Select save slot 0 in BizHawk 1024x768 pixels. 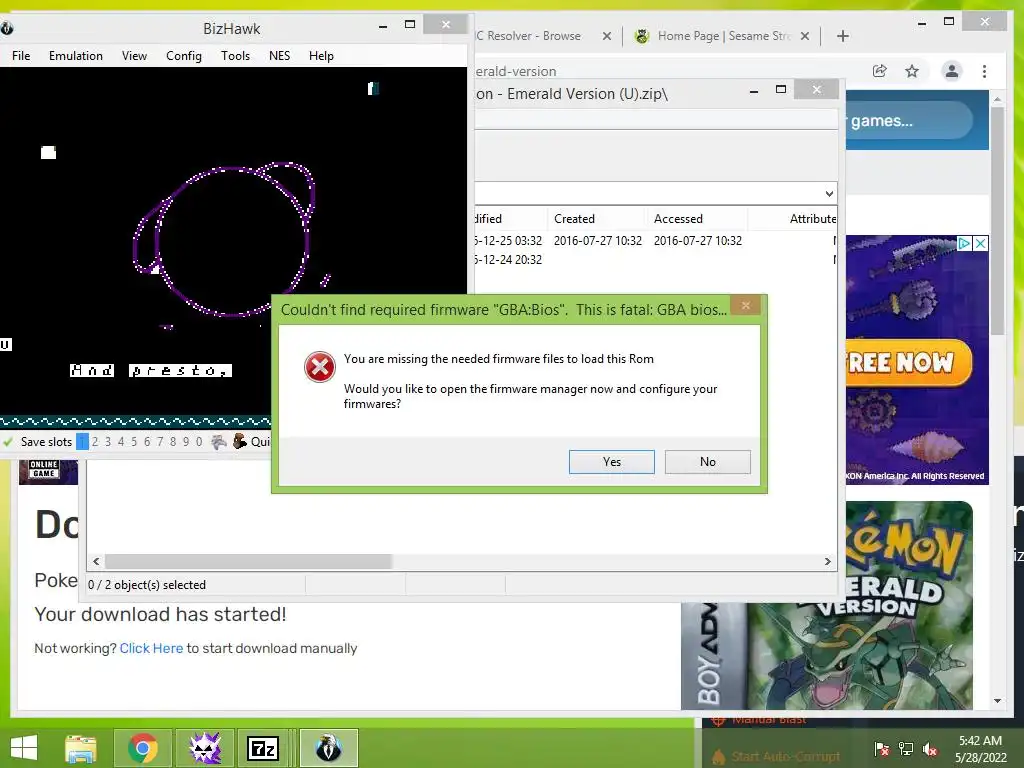point(199,441)
